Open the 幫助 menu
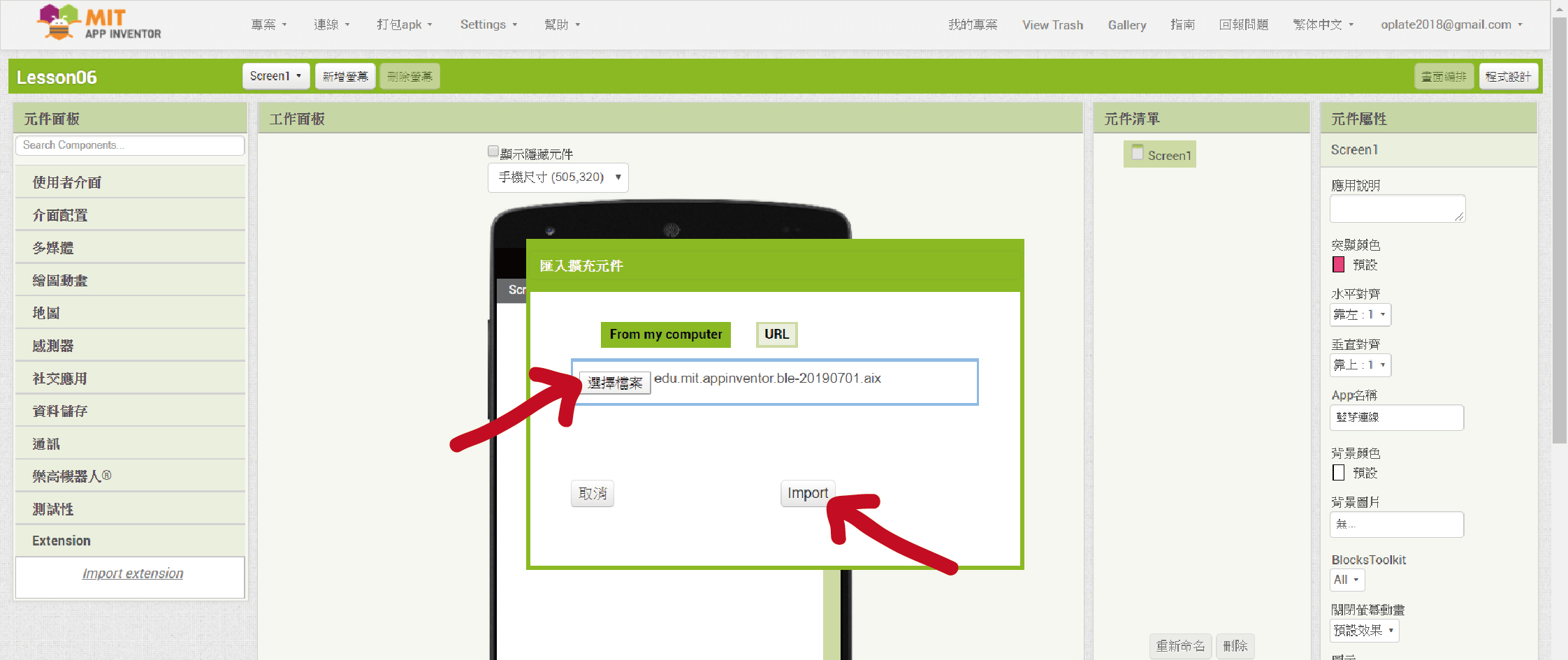The height and width of the screenshot is (660, 1568). coord(562,24)
